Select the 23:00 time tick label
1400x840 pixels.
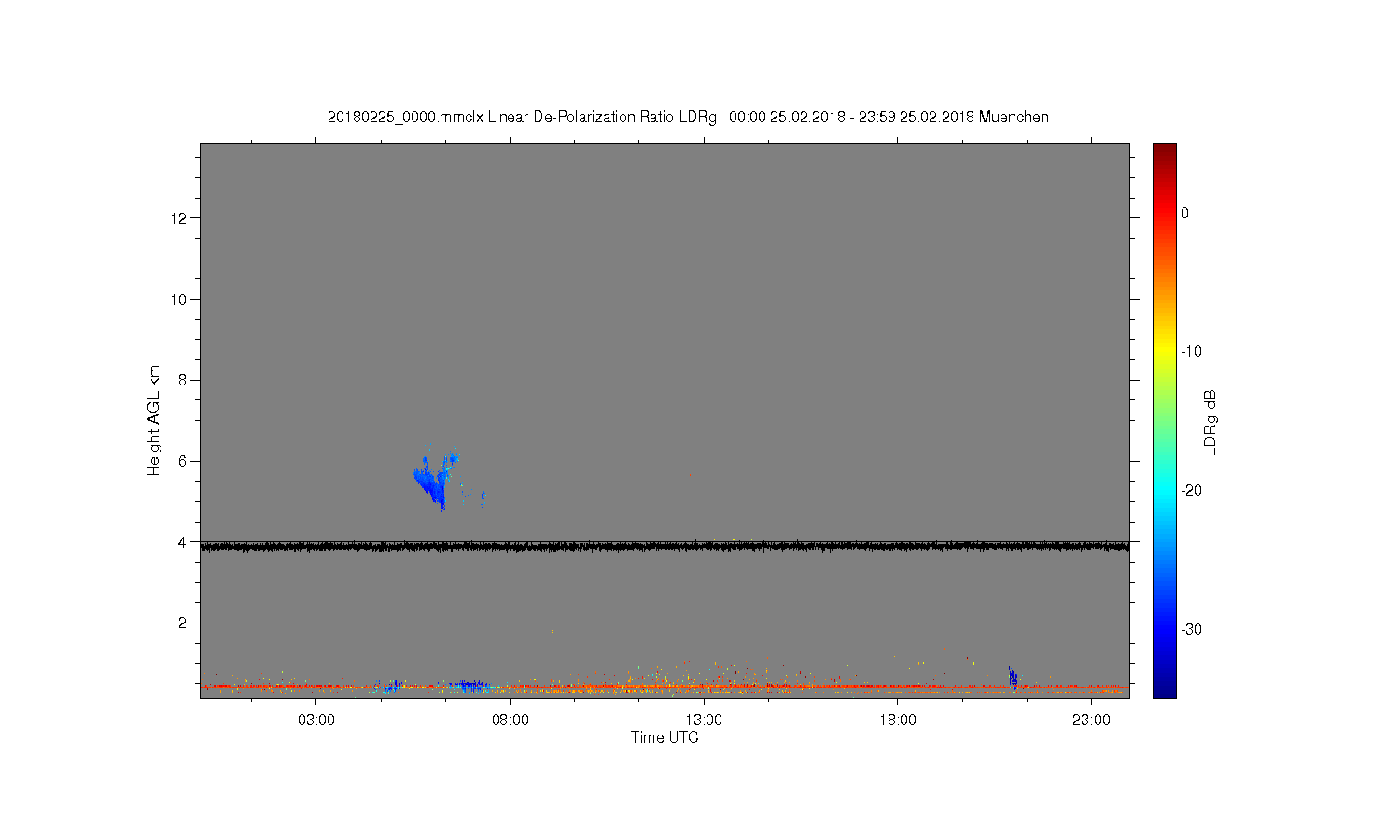[1091, 721]
